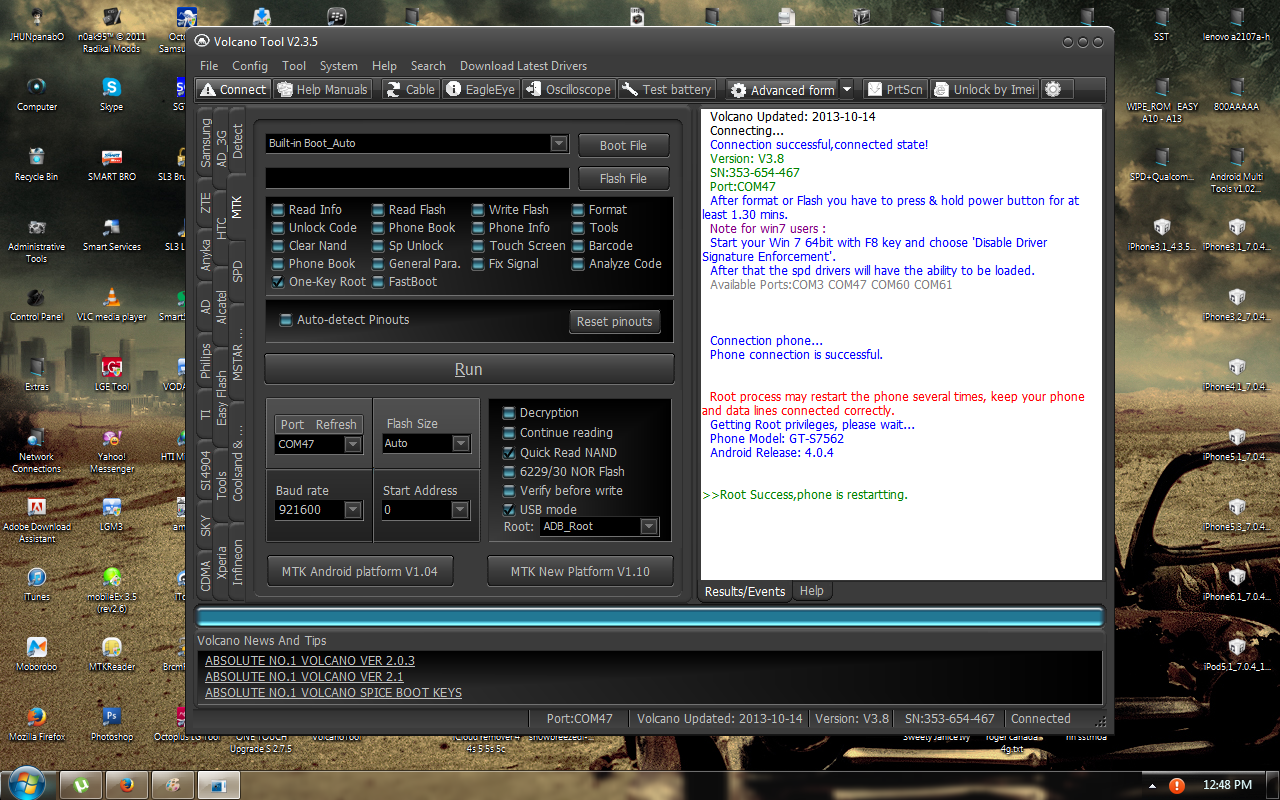Enable the Read Info checkbox
This screenshot has width=1280, height=800.
pos(279,210)
